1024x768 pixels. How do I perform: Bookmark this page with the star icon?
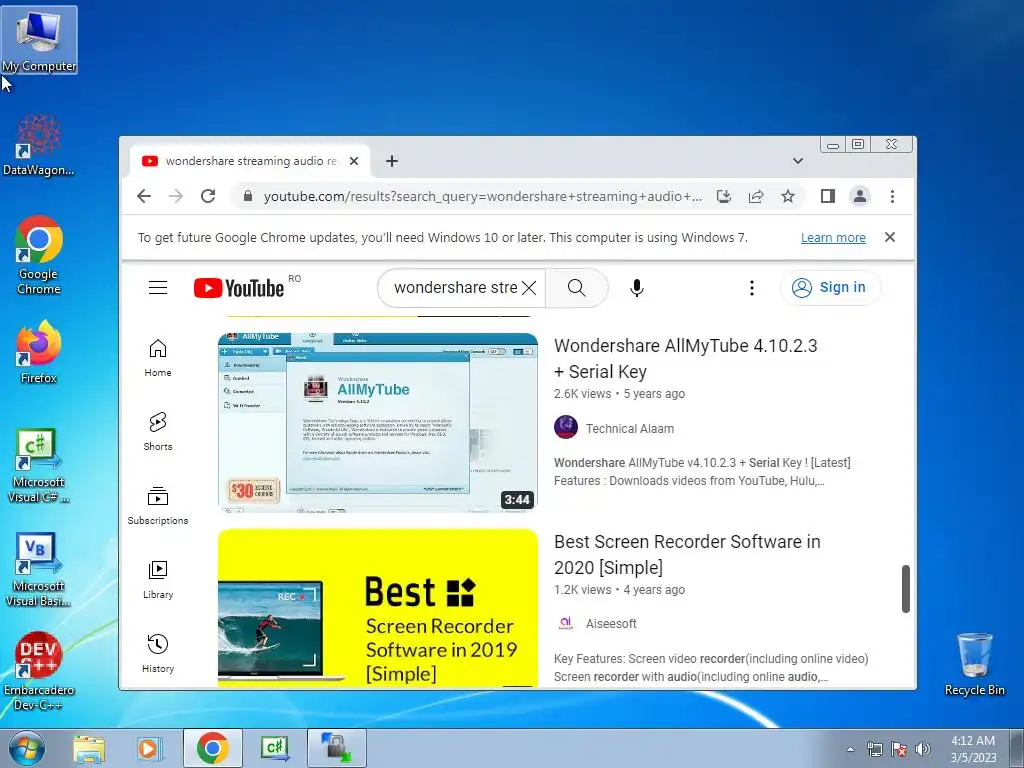tap(788, 196)
